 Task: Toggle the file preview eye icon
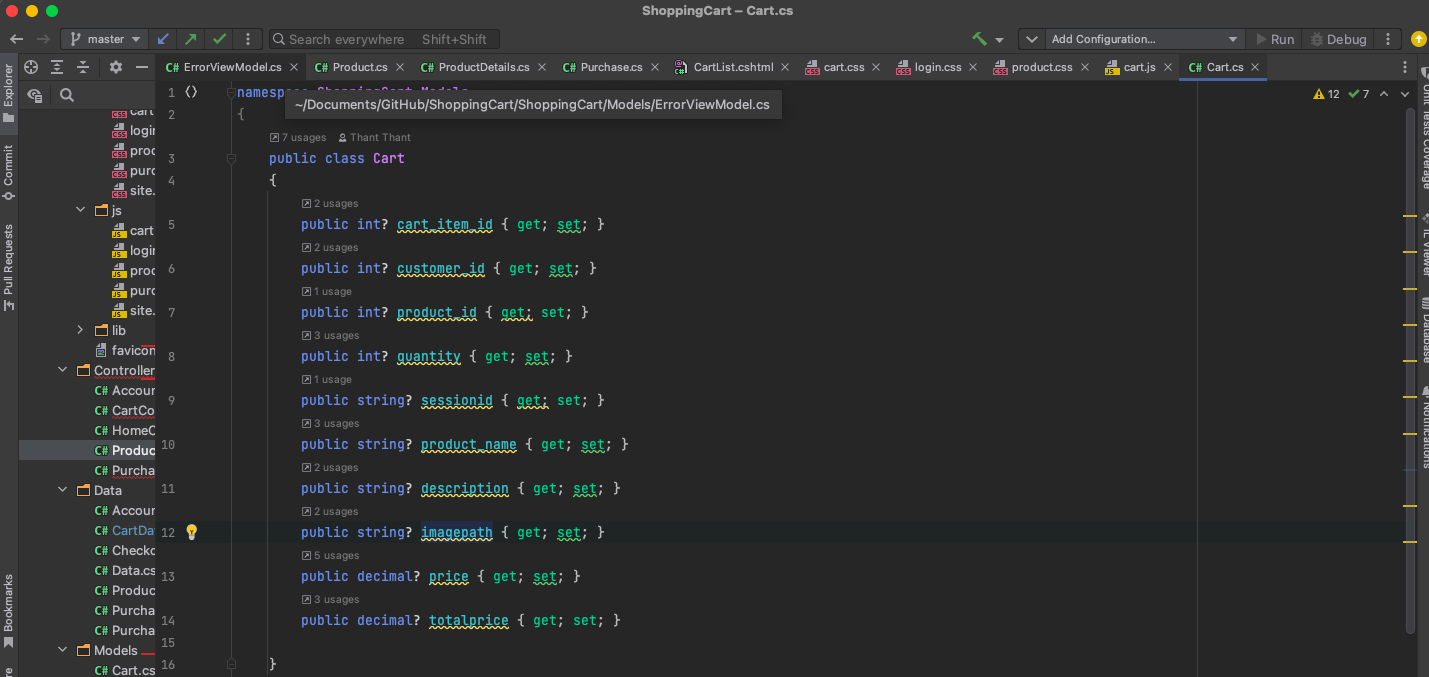[x=35, y=95]
